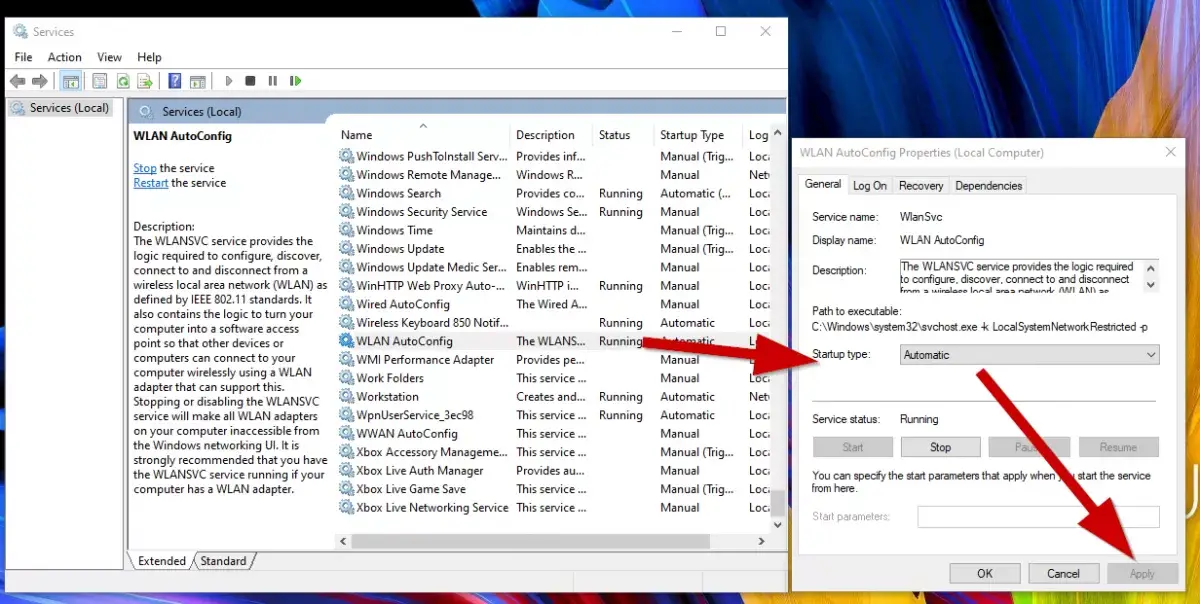Click the Forward arrow in Services toolbar

click(x=40, y=81)
